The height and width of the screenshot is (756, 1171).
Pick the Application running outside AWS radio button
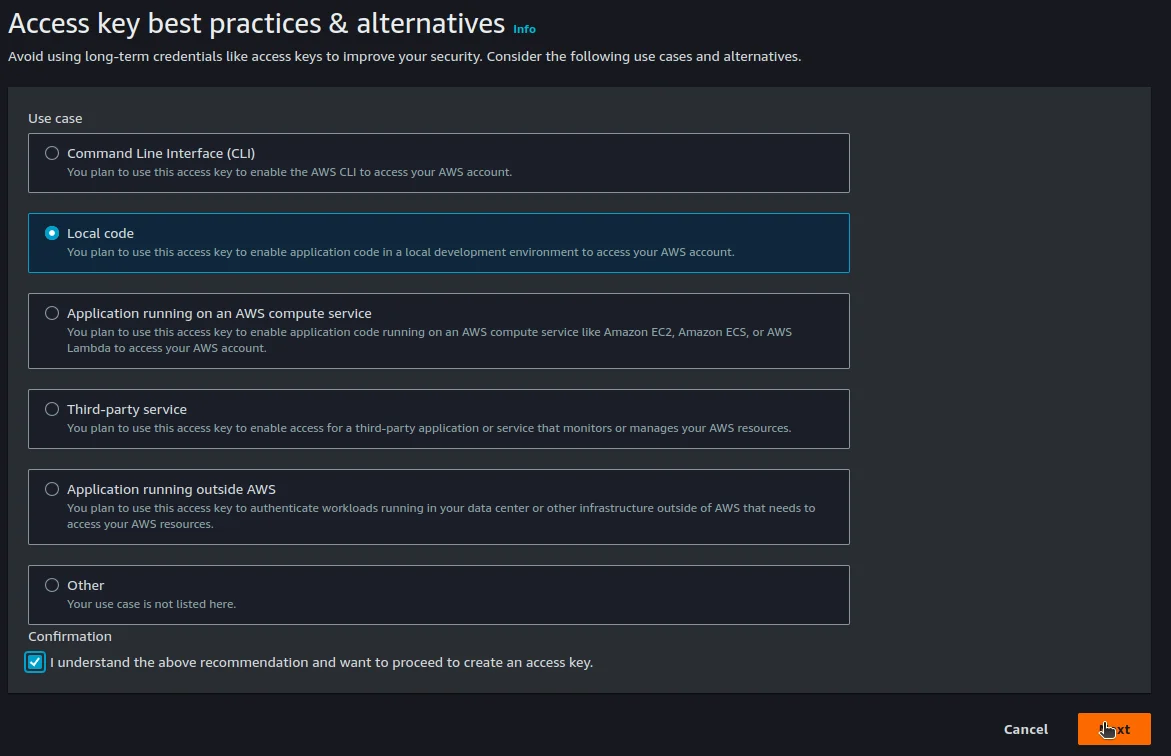(x=52, y=489)
